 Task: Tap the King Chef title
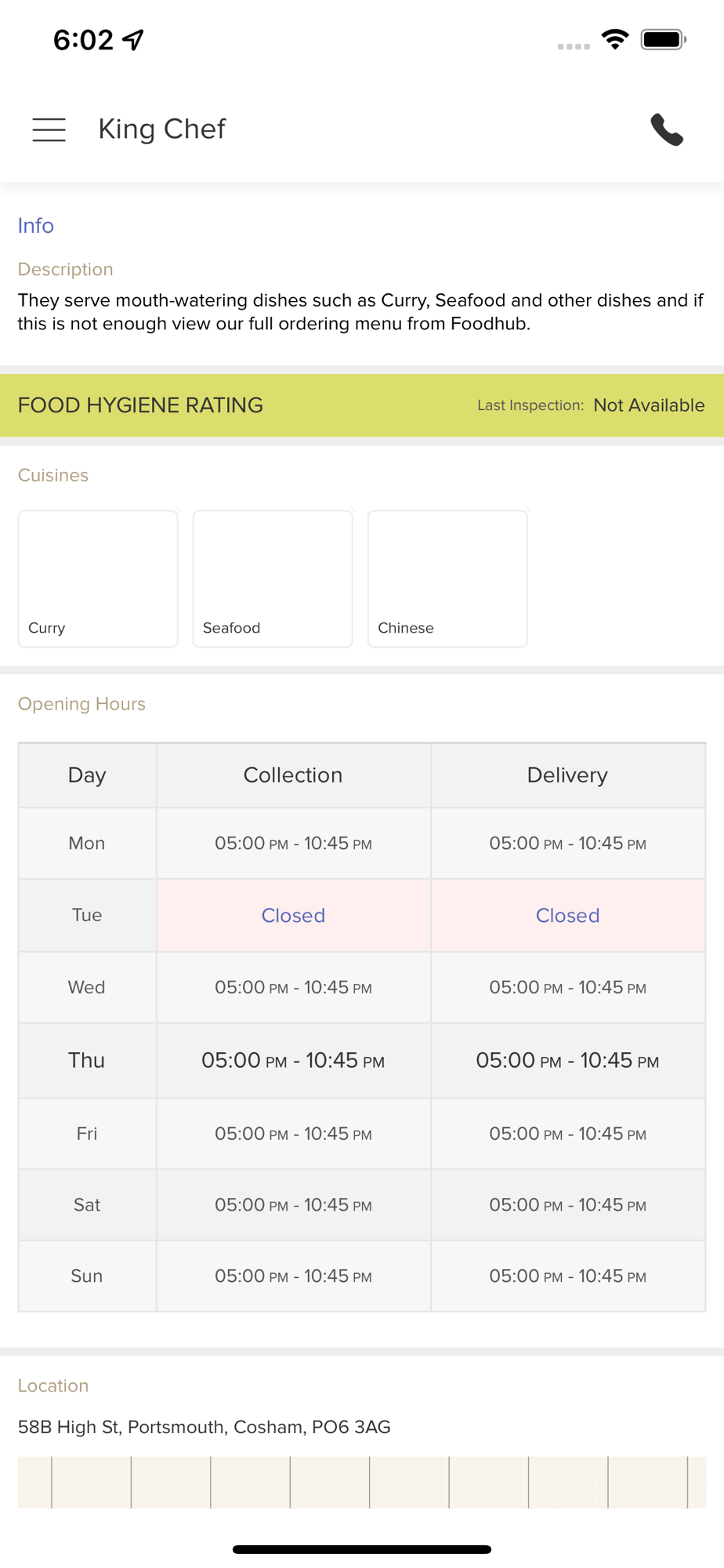[x=162, y=129]
